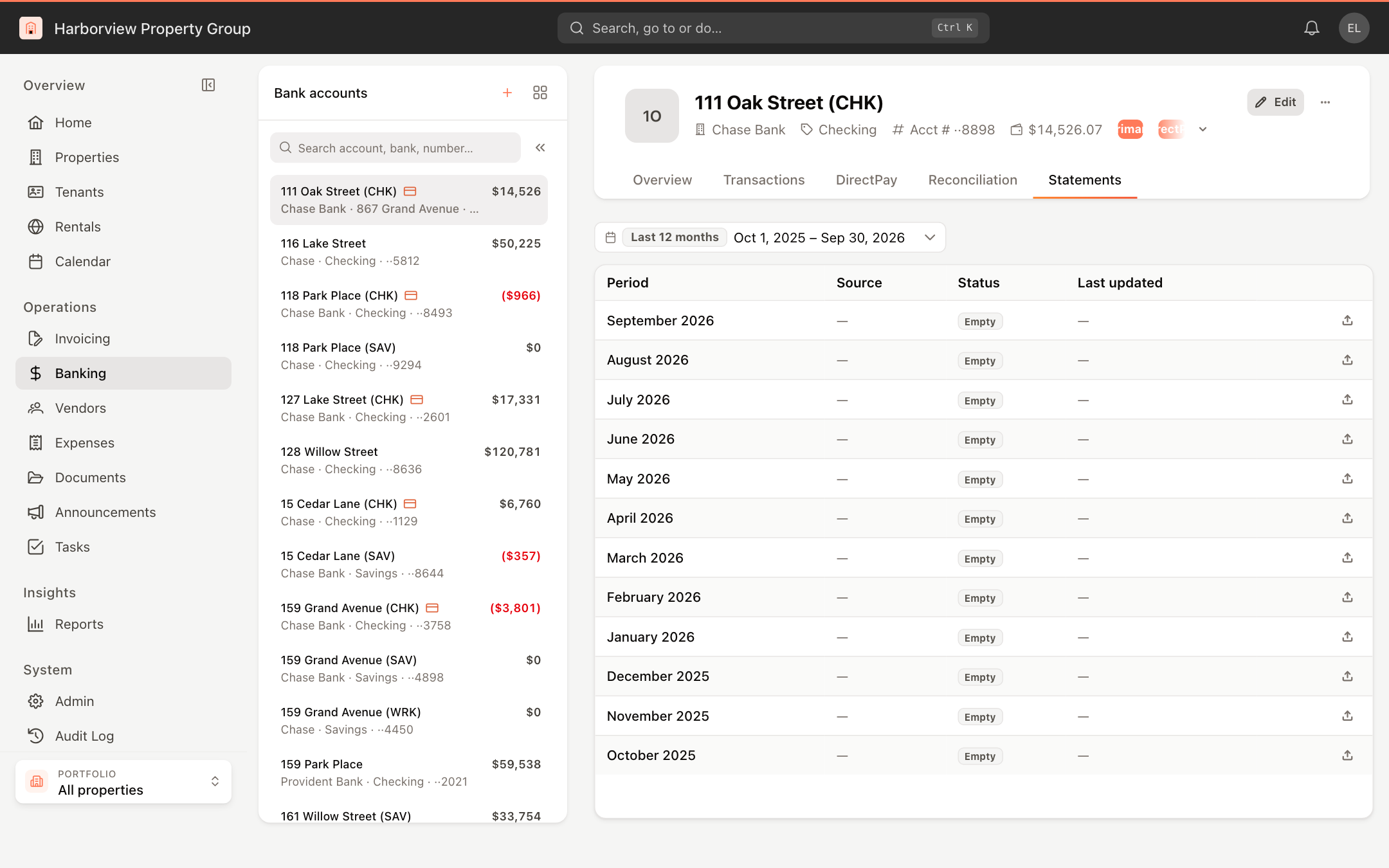Open Documents in the sidebar
This screenshot has width=1389, height=868.
click(x=123, y=478)
